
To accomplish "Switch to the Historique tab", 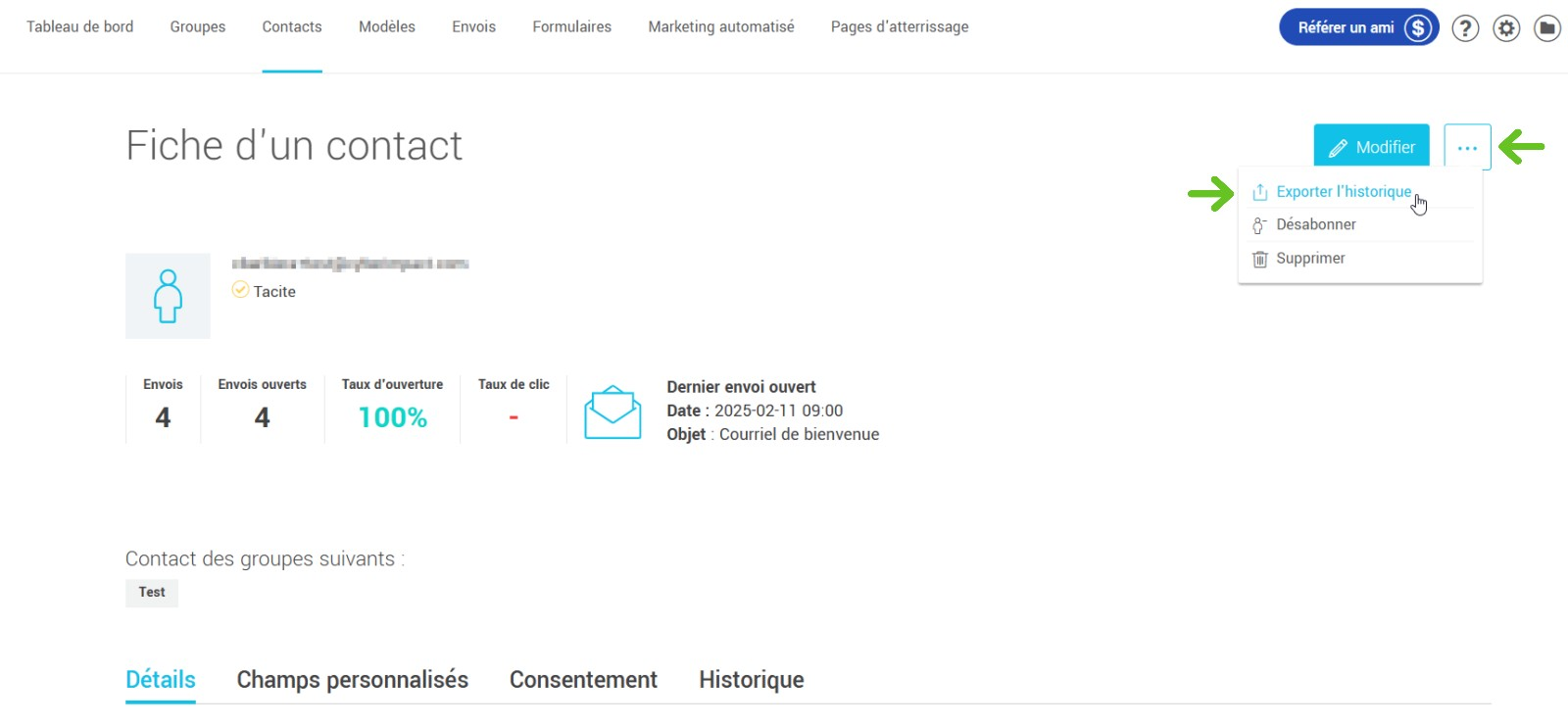I will pos(752,680).
